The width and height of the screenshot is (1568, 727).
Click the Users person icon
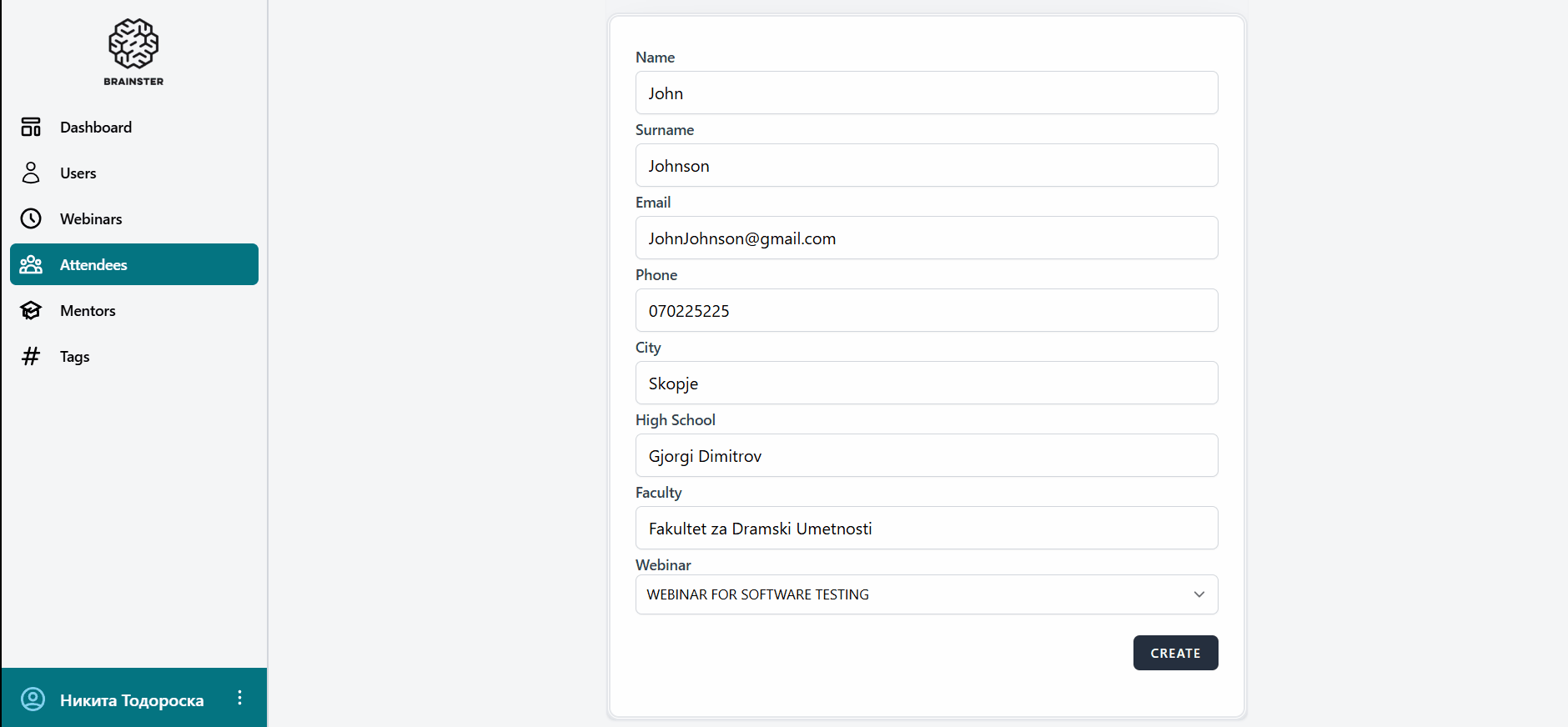point(31,173)
